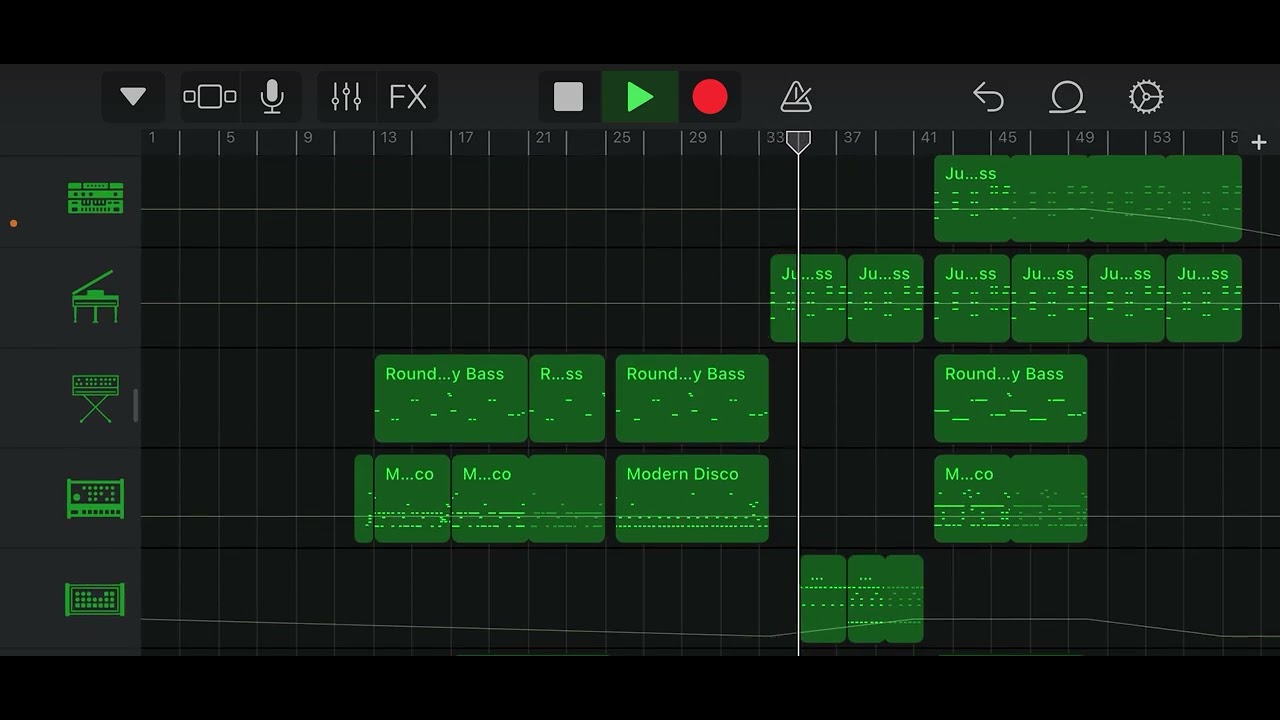Switch to the tracks view button
The width and height of the screenshot is (1280, 720).
coord(210,97)
